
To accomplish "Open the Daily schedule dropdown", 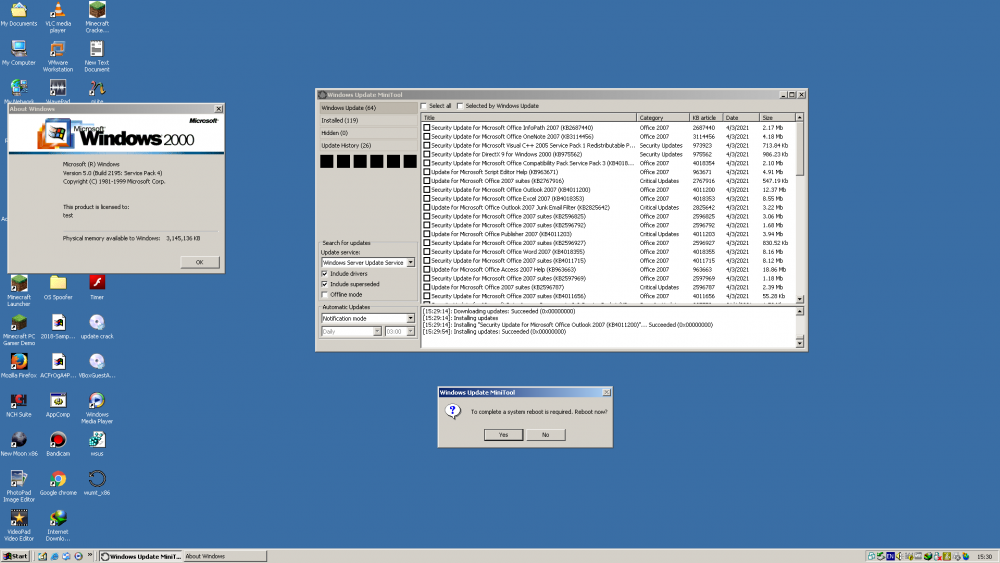I will [x=377, y=332].
